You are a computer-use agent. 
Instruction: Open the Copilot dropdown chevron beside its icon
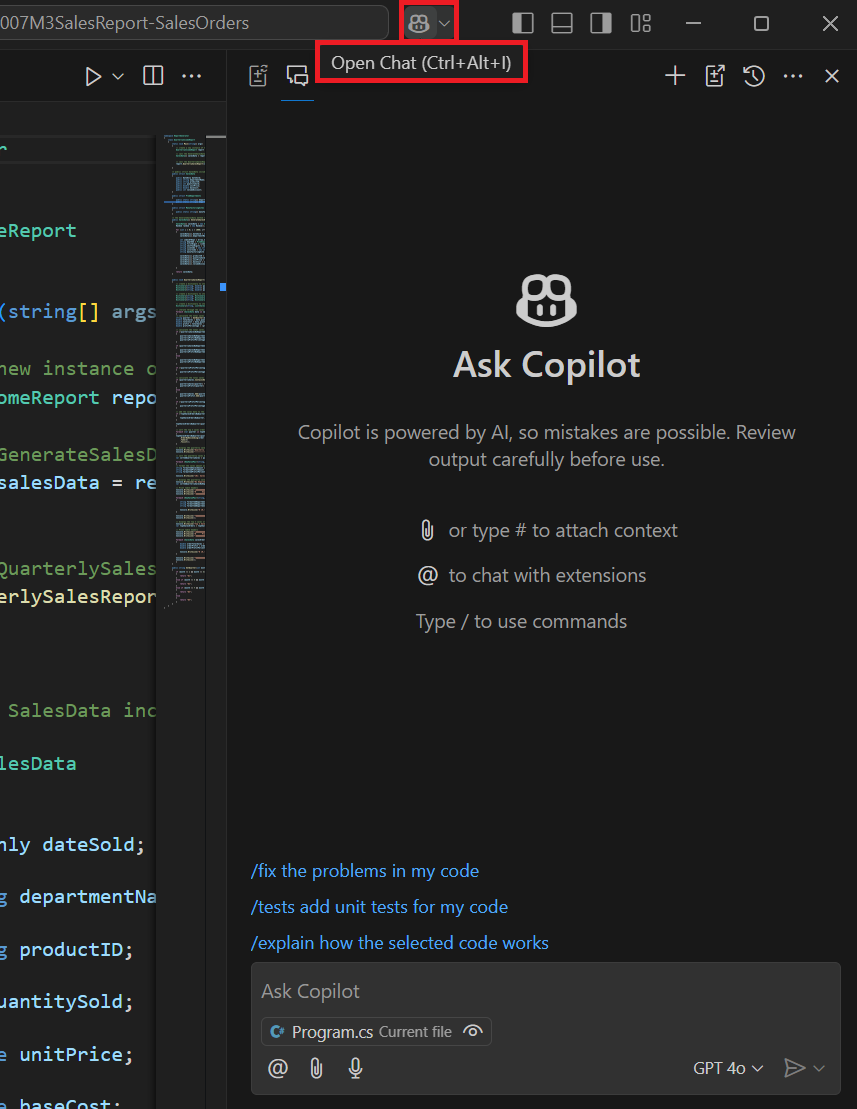(x=444, y=21)
